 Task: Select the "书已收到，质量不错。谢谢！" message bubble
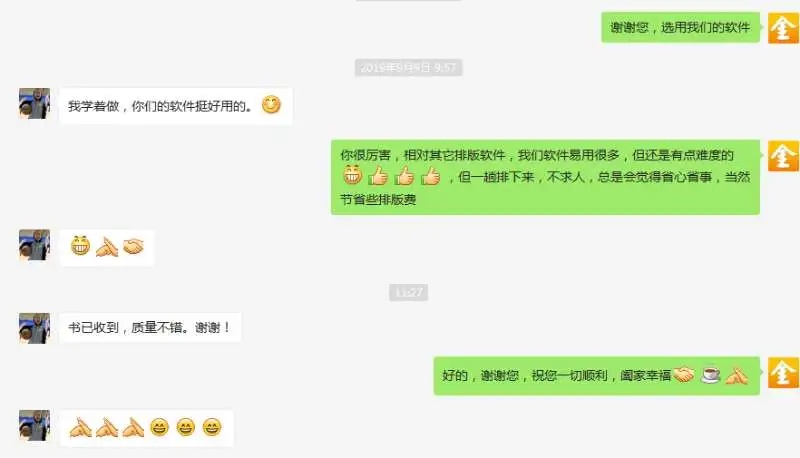tap(150, 327)
